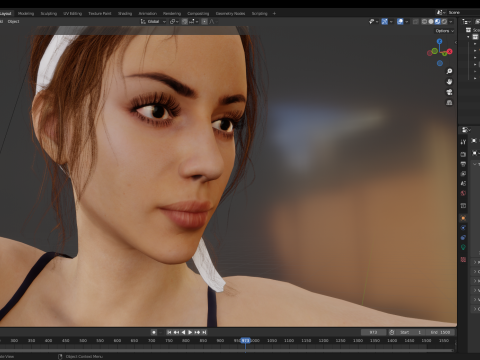Image resolution: width=480 pixels, height=360 pixels.
Task: Switch to solid viewport shading
Action: pos(431,21)
